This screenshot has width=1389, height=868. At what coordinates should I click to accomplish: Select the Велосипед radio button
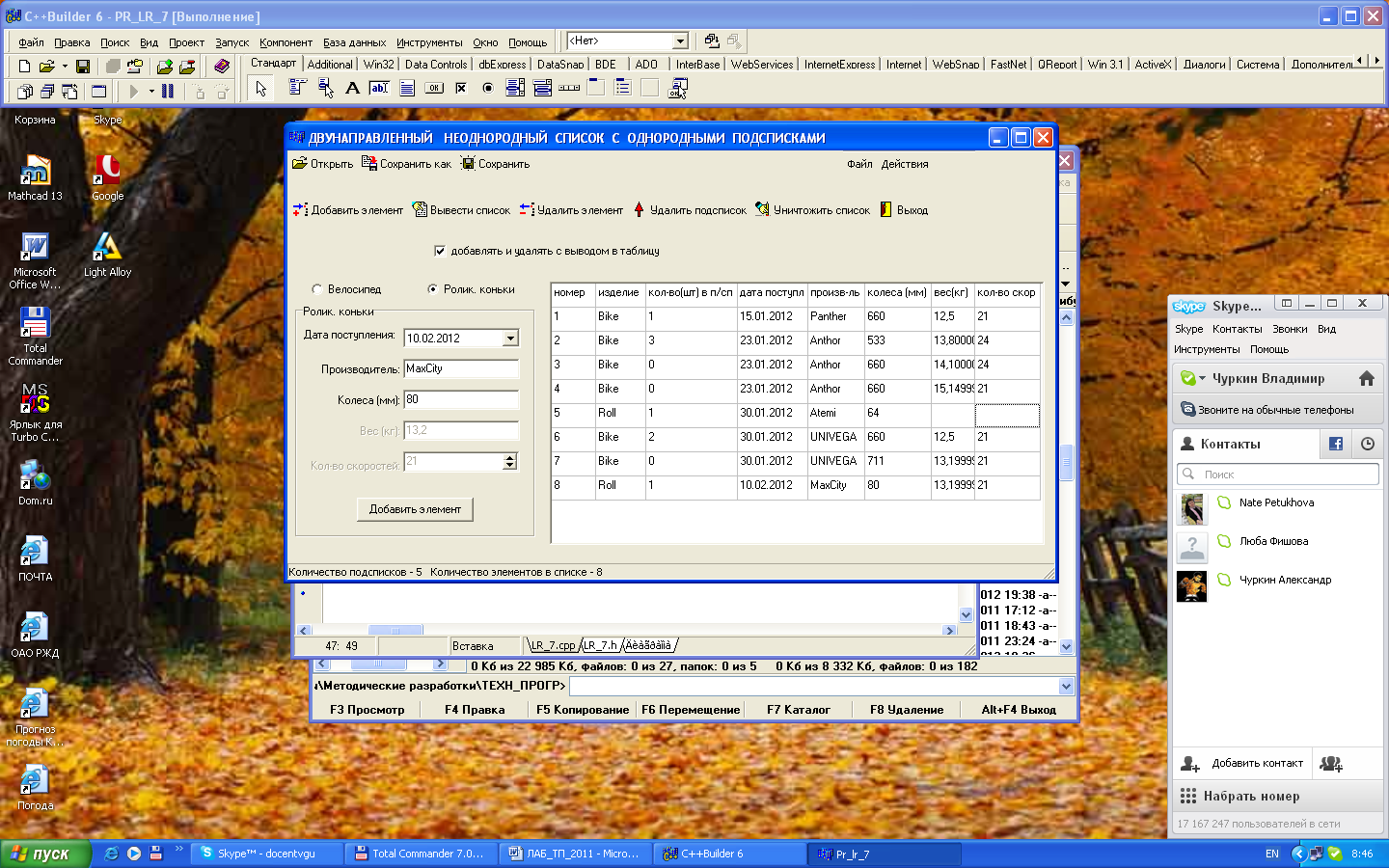point(316,289)
